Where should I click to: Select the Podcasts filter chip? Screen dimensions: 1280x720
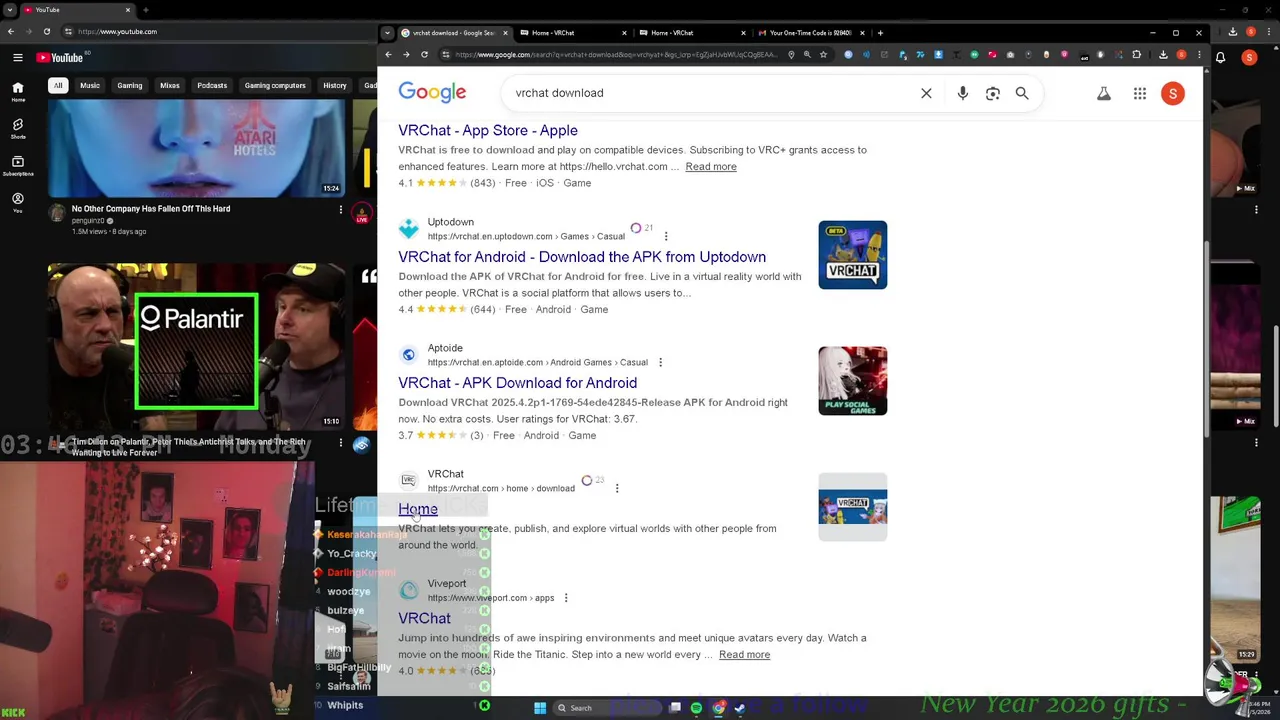[212, 85]
